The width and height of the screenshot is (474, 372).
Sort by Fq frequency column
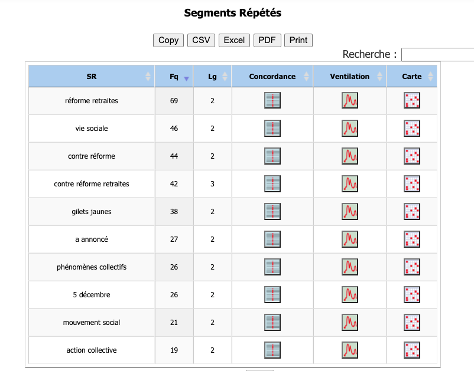174,76
